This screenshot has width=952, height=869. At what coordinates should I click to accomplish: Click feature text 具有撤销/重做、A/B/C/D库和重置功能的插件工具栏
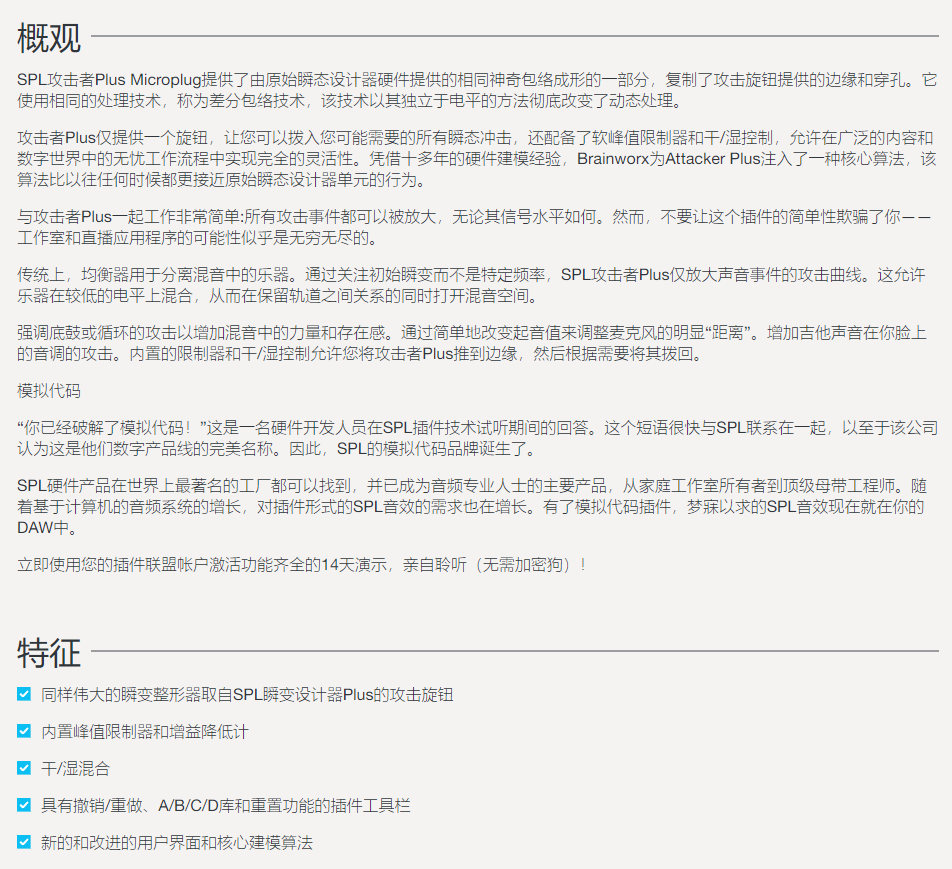coord(225,805)
